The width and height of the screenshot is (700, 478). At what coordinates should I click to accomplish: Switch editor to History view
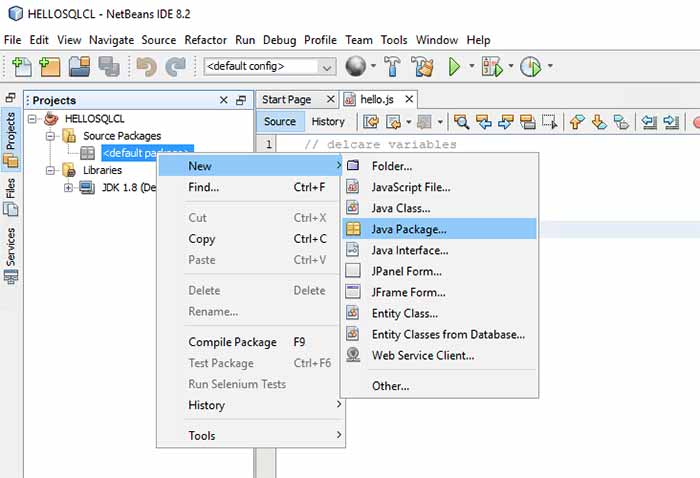coord(328,121)
